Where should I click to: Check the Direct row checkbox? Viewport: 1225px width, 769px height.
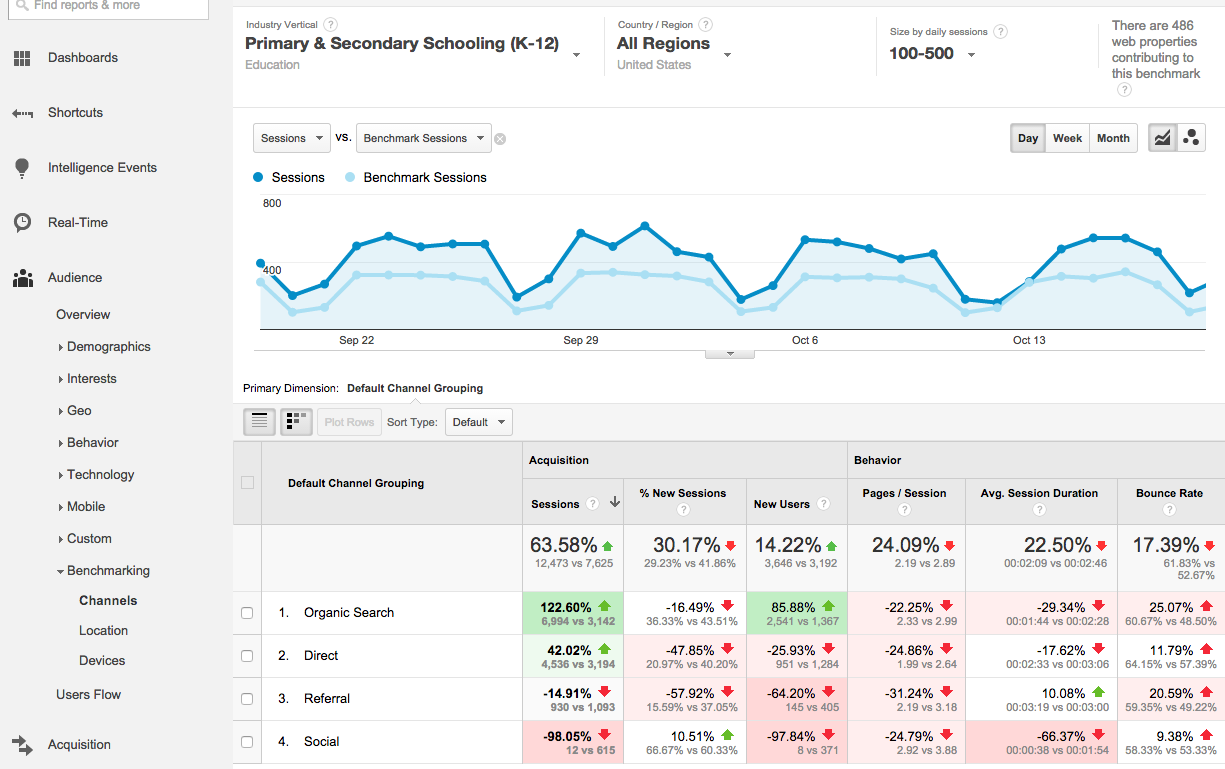[x=247, y=655]
